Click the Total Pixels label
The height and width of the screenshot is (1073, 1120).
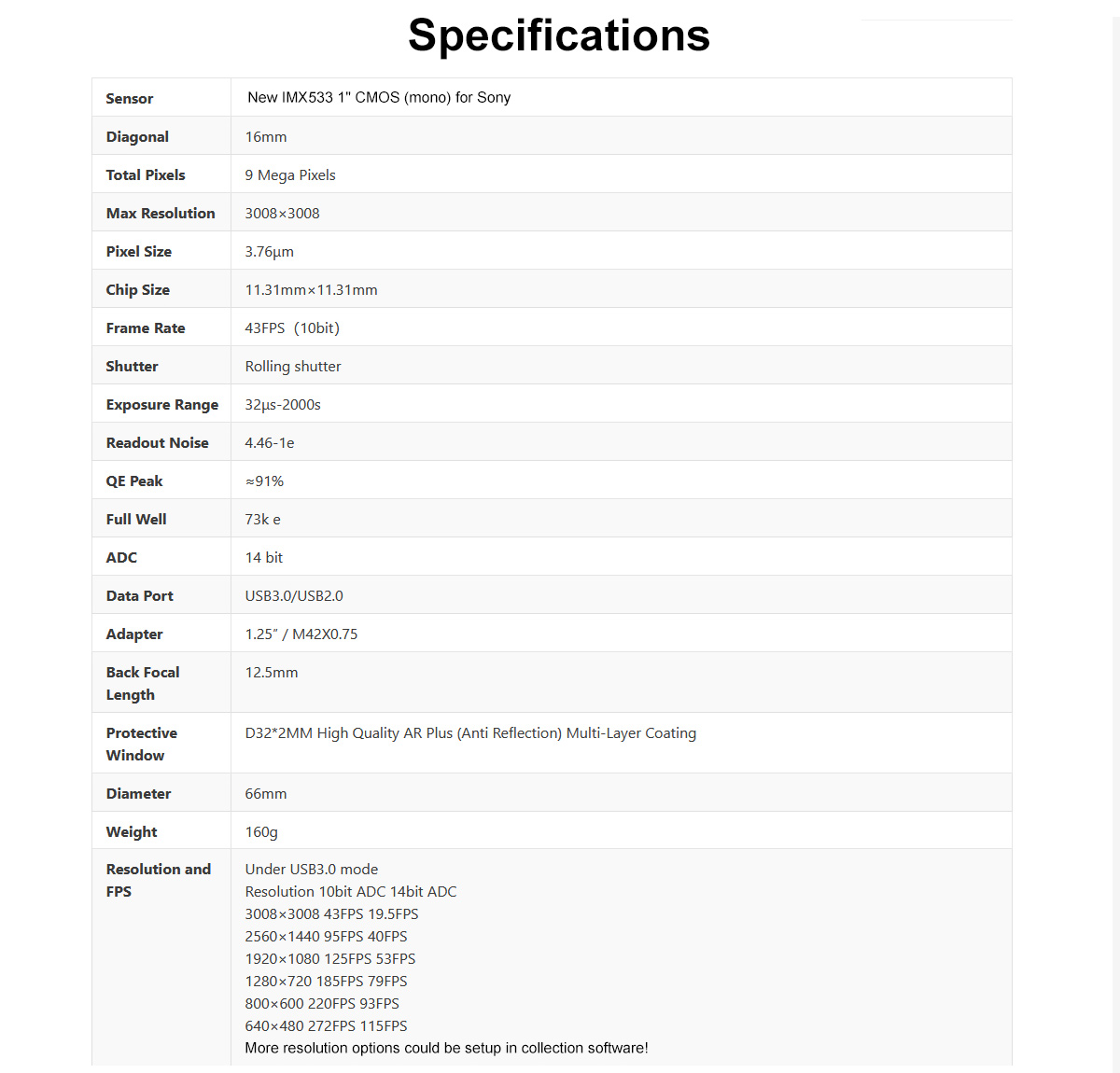click(146, 175)
